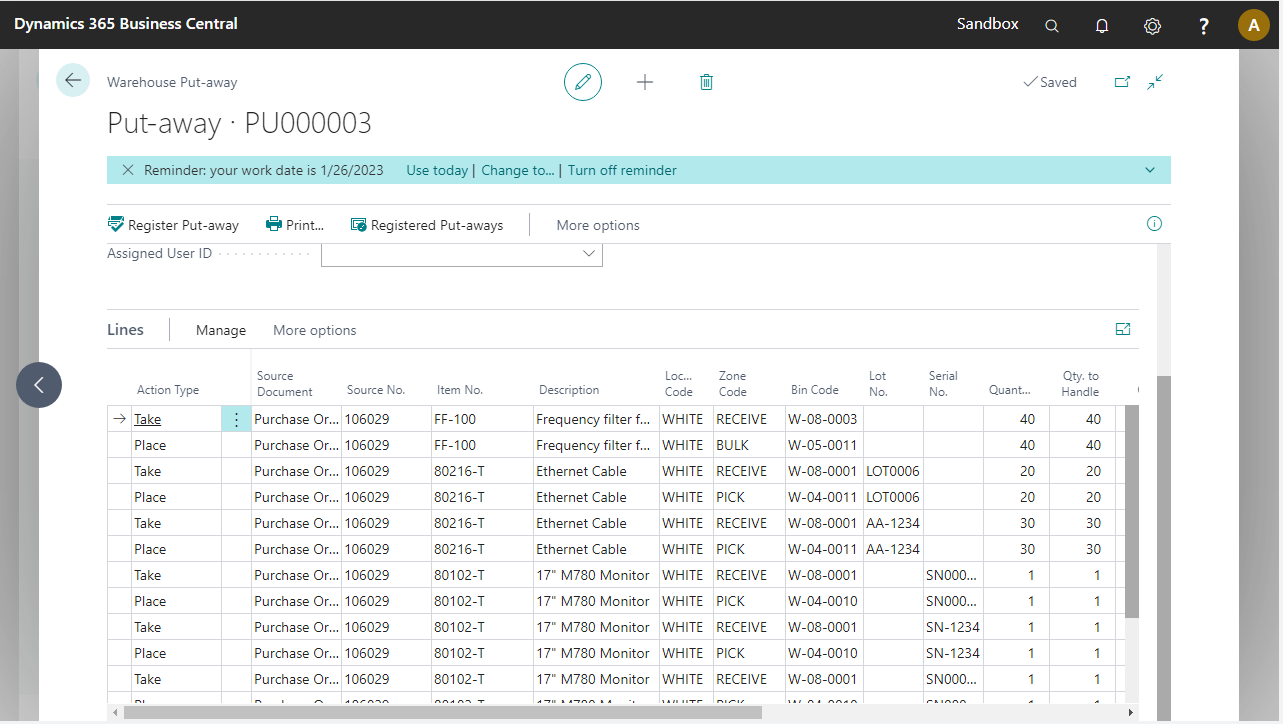The width and height of the screenshot is (1283, 724).
Task: Click bin code W-05-0011 cell
Action: (824, 445)
